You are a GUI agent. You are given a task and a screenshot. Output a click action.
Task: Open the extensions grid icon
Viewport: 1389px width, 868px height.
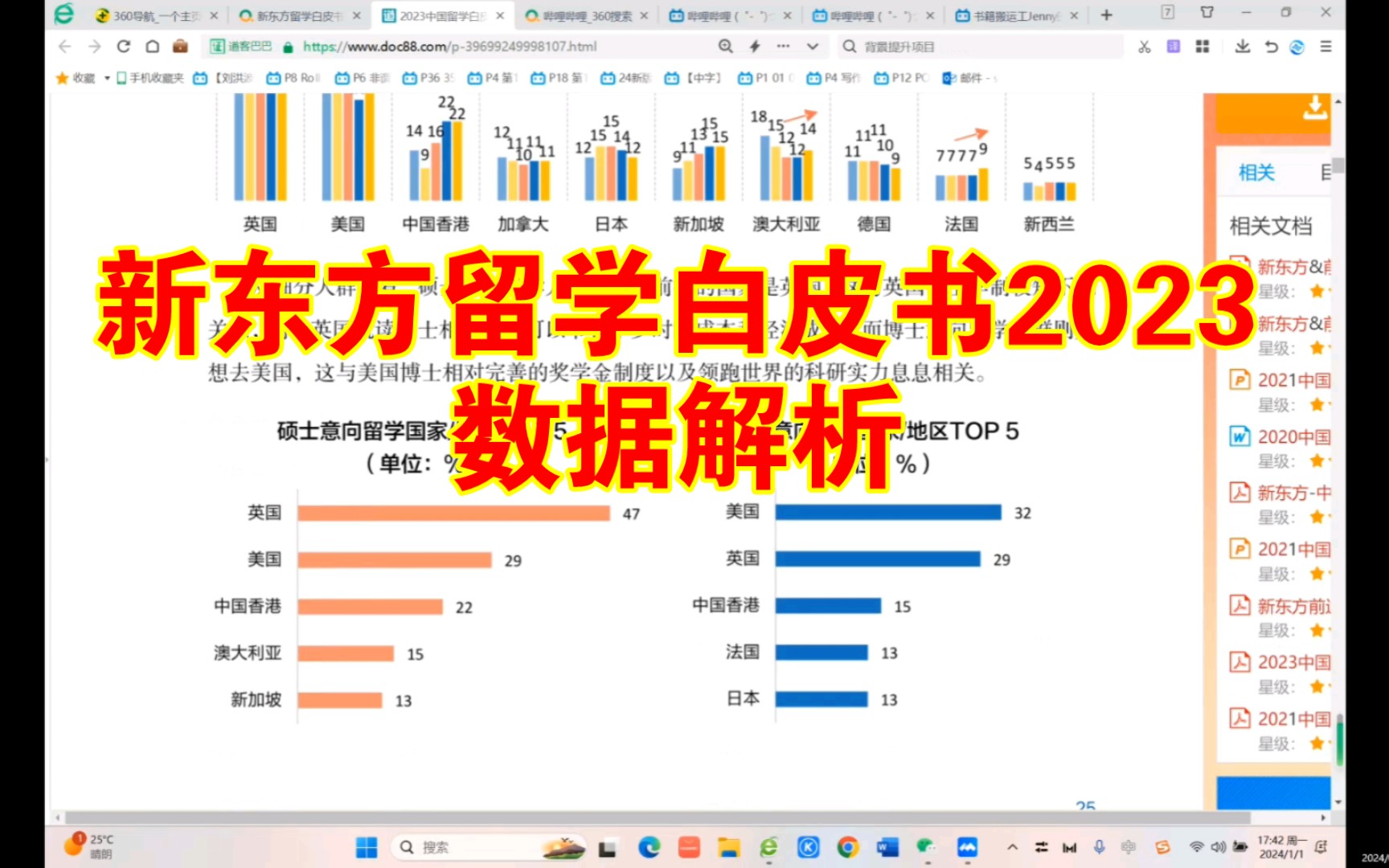pos(1203,47)
